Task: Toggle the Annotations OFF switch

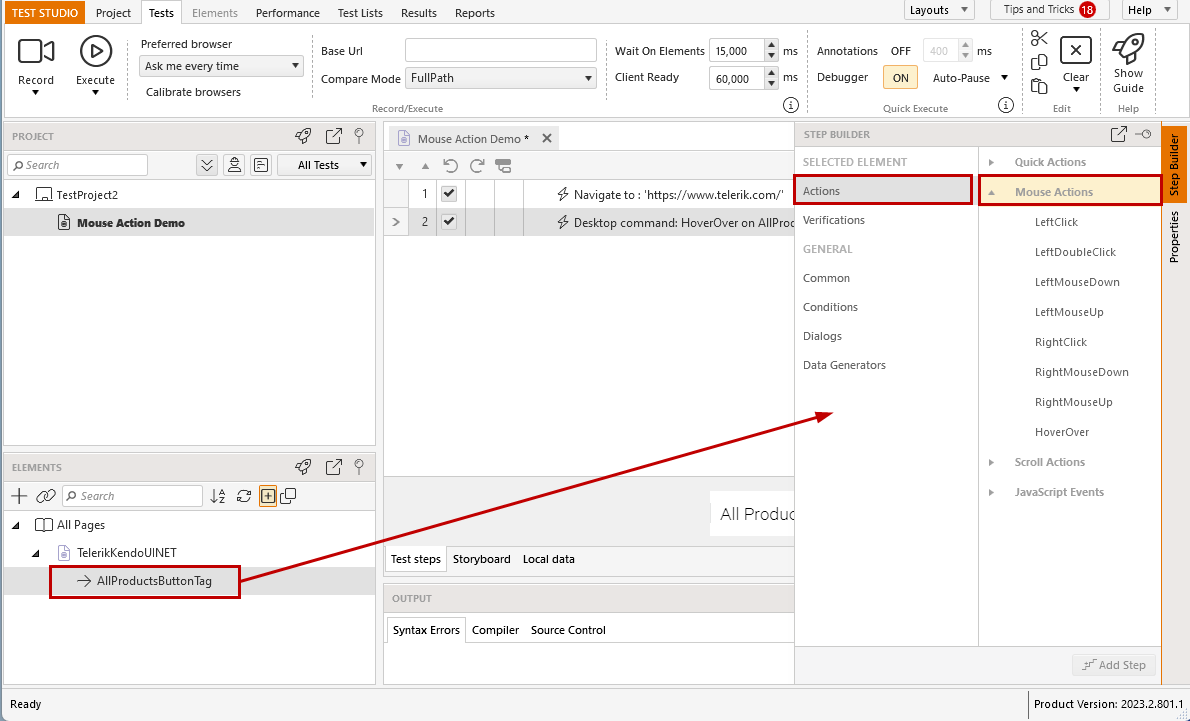Action: pyautogui.click(x=901, y=51)
